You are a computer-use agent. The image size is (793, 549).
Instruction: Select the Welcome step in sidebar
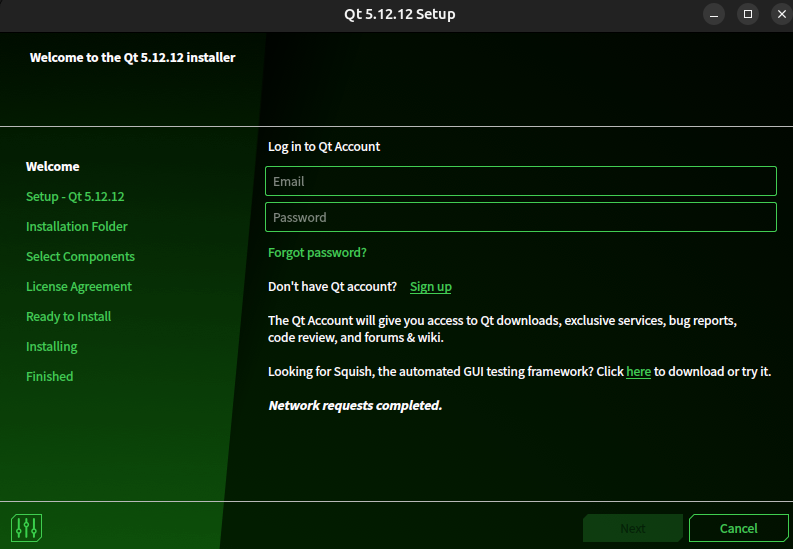(53, 166)
